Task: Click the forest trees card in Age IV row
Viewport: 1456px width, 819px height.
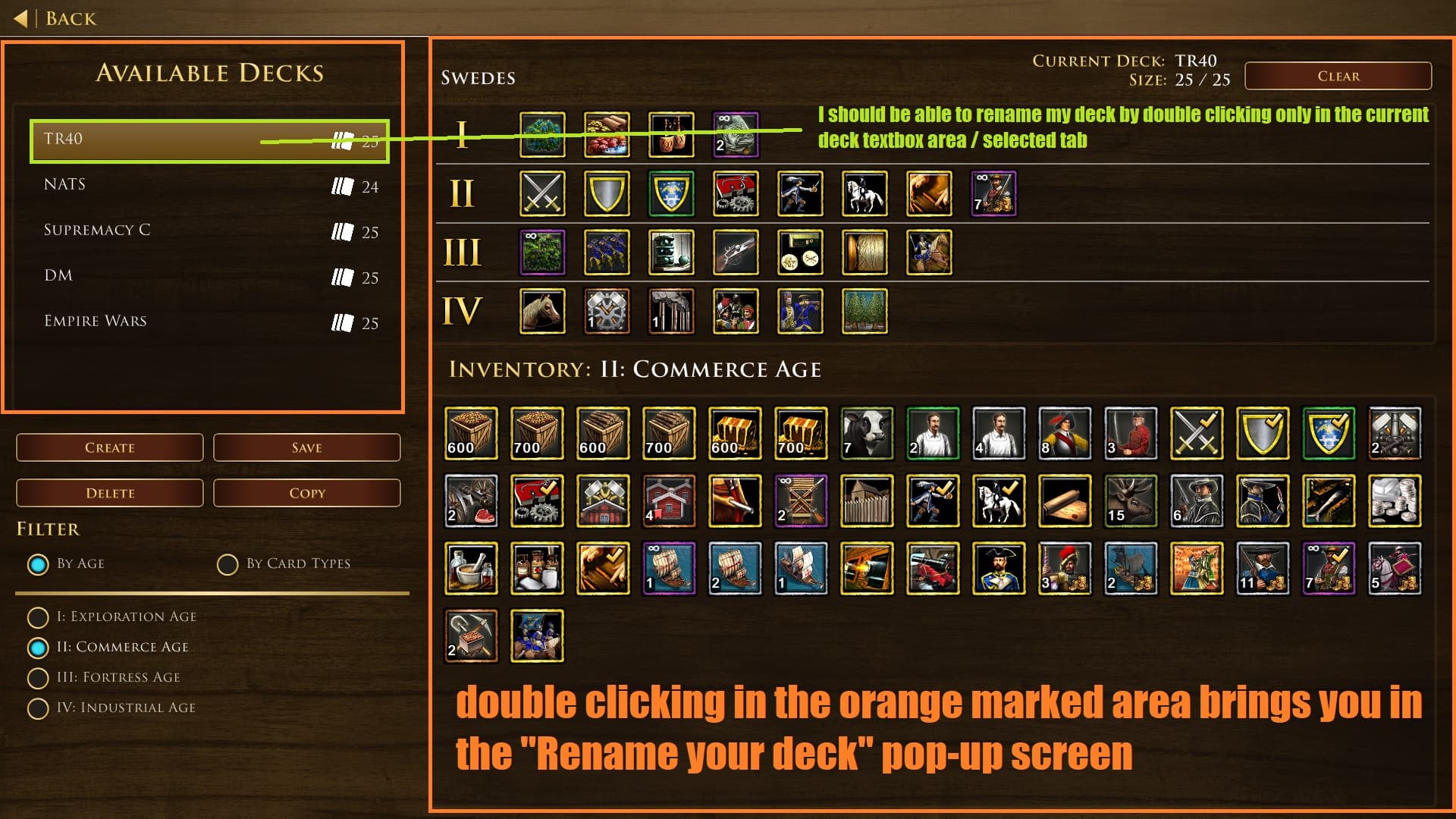Action: [864, 311]
